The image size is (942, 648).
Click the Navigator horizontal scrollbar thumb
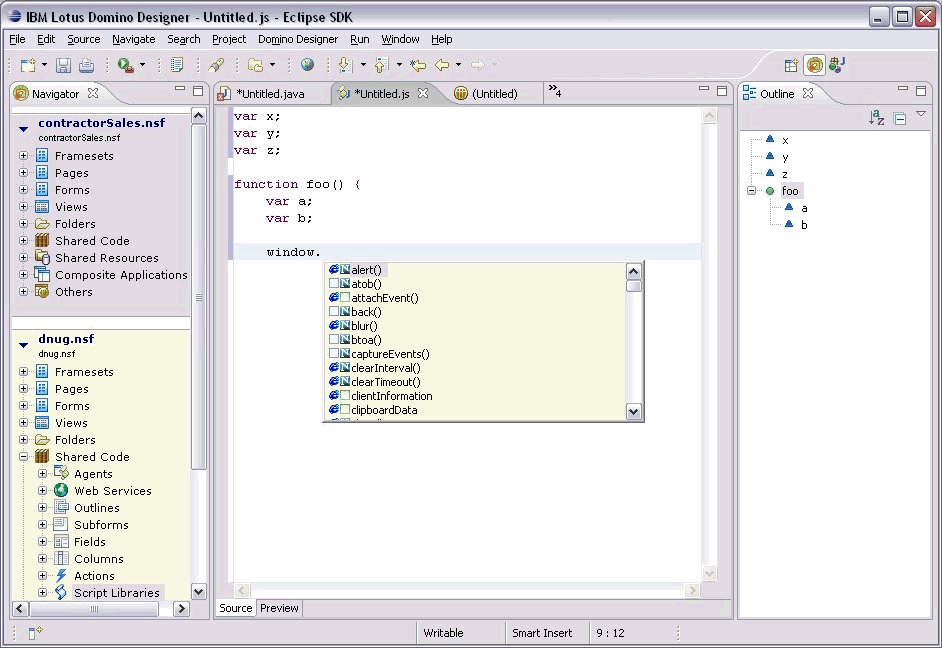(x=94, y=609)
